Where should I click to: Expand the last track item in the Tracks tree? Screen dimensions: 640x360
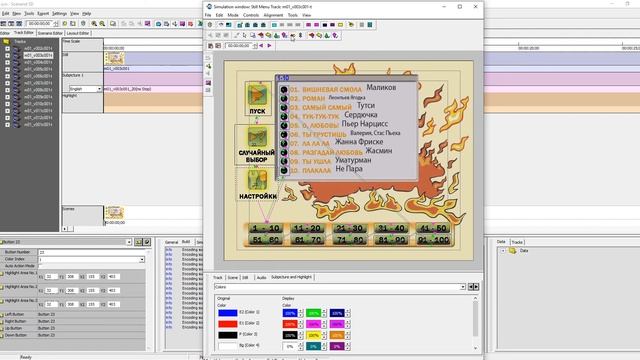click(7, 124)
